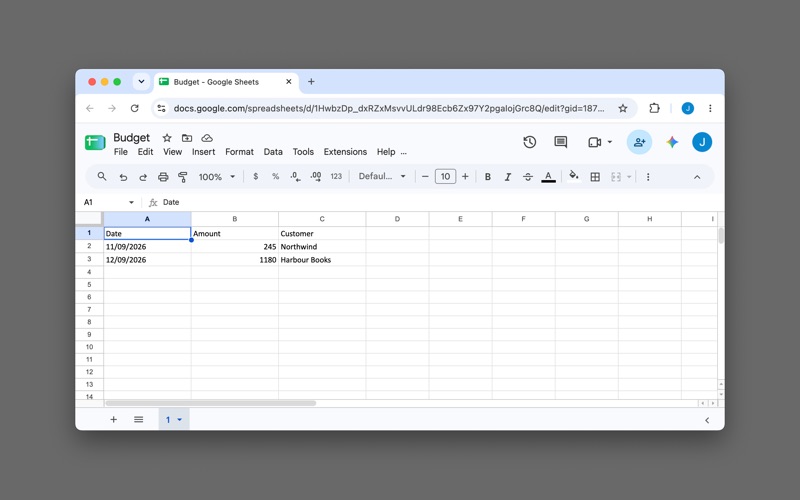
Task: Format as percent
Action: point(276,177)
